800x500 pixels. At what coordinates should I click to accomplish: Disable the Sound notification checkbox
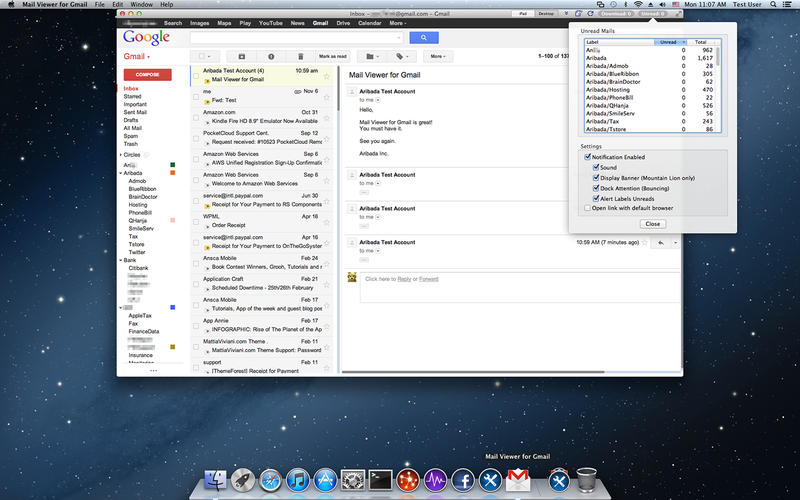596,167
